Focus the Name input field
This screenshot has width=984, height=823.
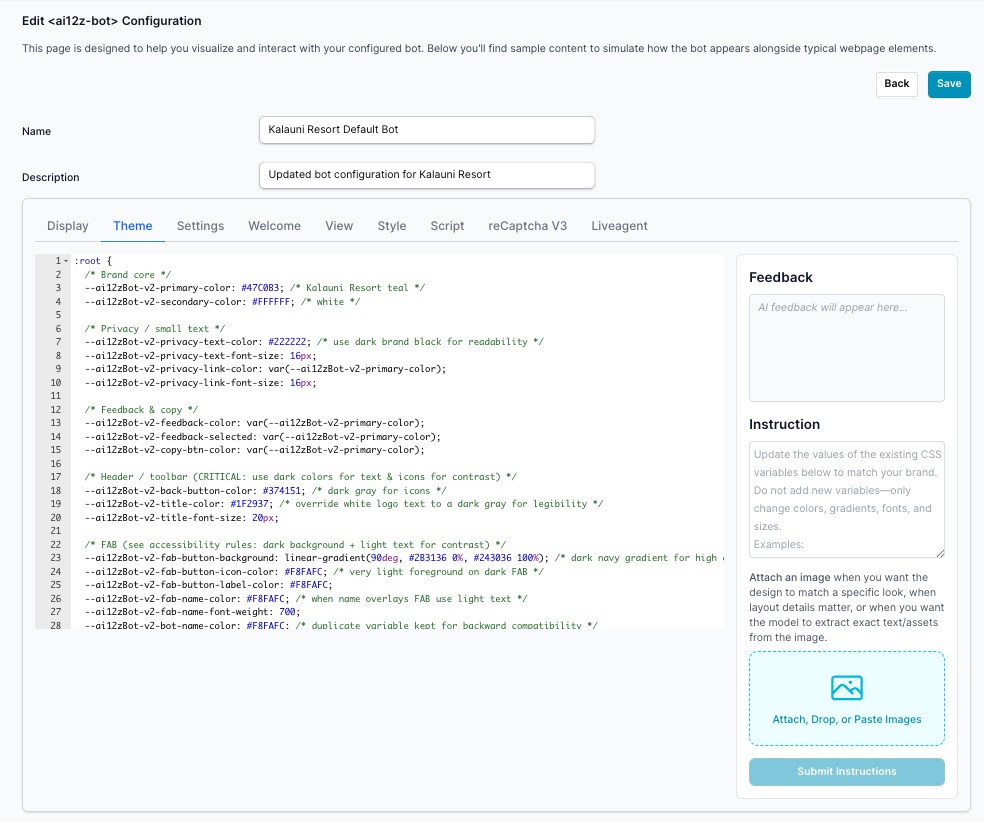[x=427, y=130]
